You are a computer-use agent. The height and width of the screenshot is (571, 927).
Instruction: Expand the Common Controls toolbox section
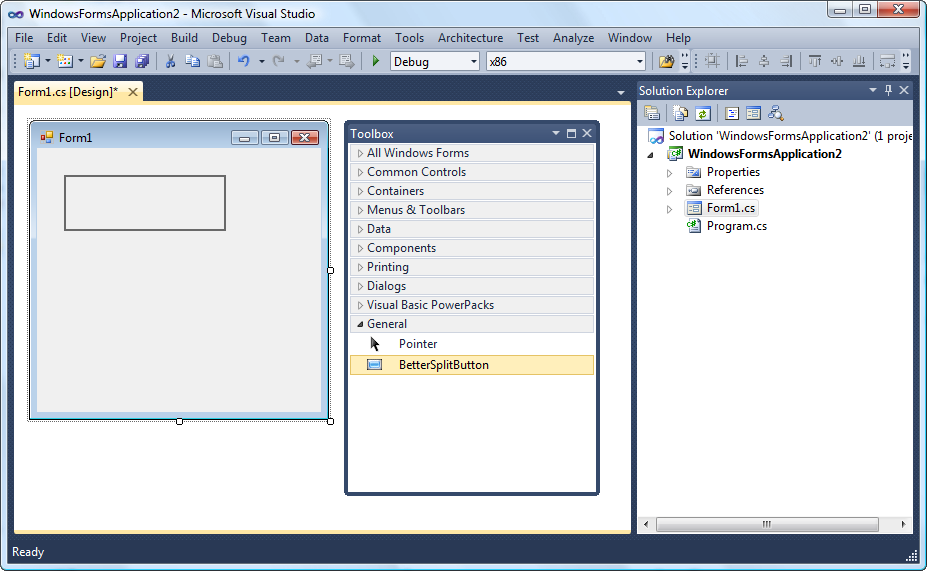tap(416, 172)
